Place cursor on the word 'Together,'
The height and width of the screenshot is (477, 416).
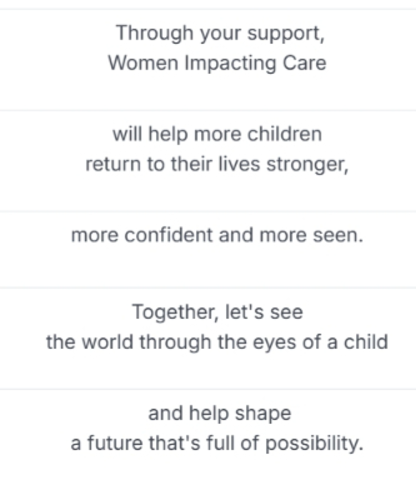tap(175, 313)
